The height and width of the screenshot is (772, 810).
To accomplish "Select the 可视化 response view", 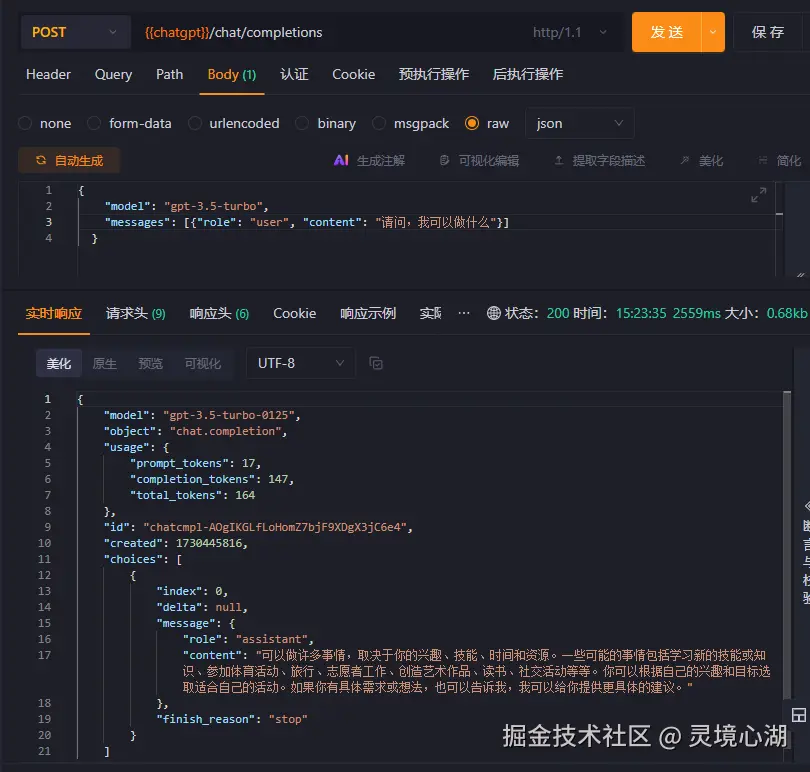I will 202,363.
